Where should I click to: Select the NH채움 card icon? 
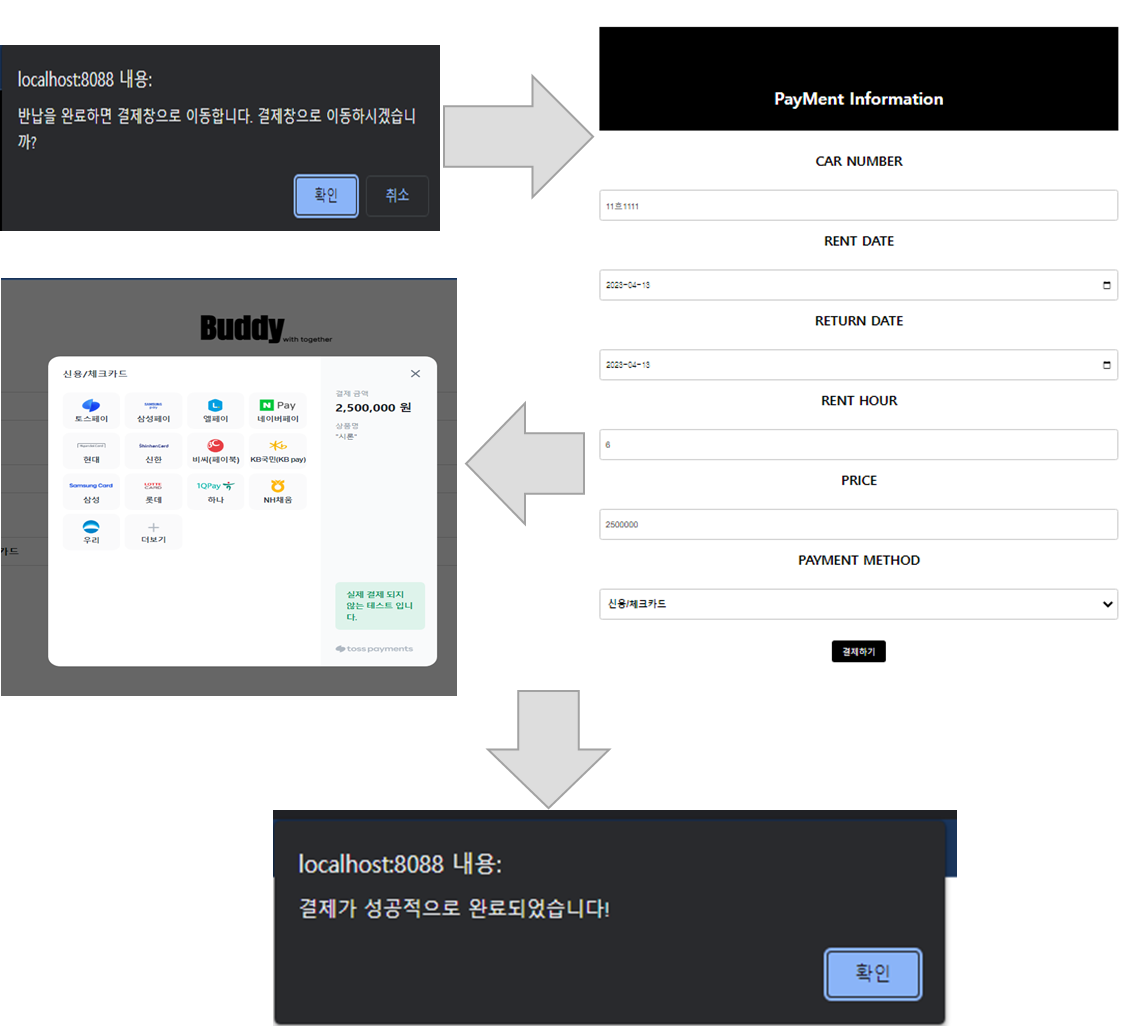pos(277,491)
